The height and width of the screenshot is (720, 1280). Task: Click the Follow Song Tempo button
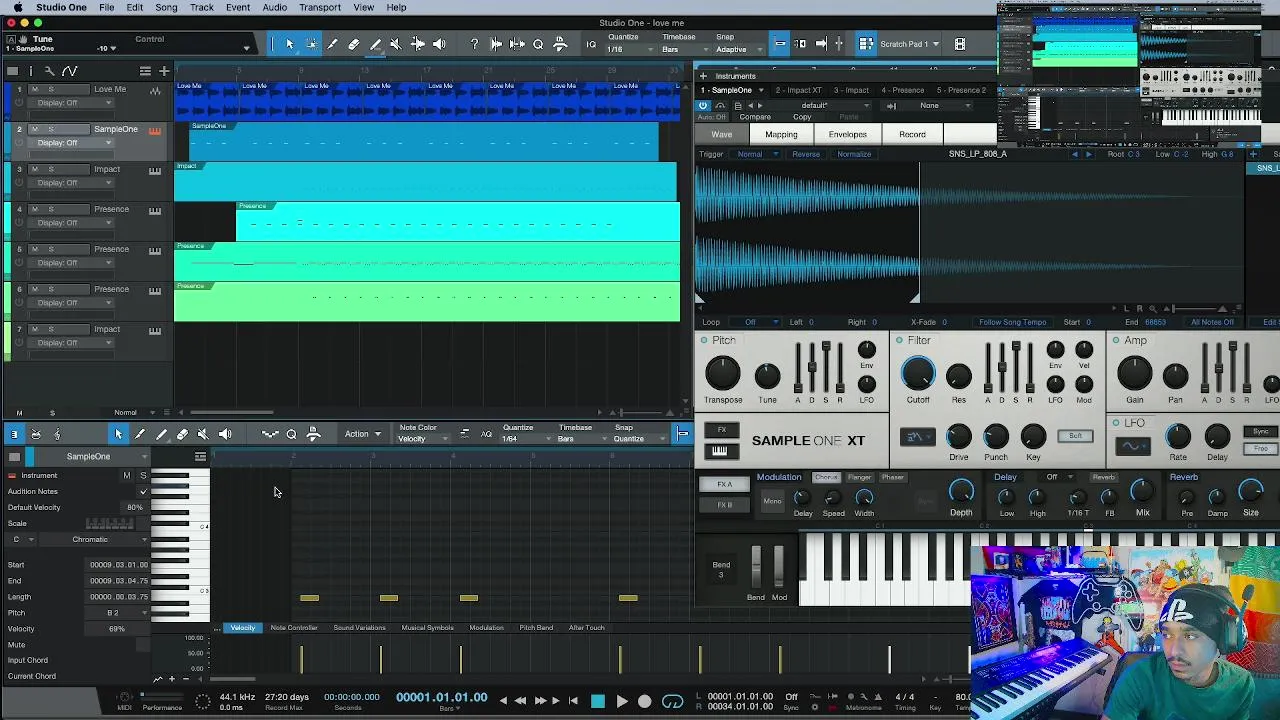tap(1012, 323)
